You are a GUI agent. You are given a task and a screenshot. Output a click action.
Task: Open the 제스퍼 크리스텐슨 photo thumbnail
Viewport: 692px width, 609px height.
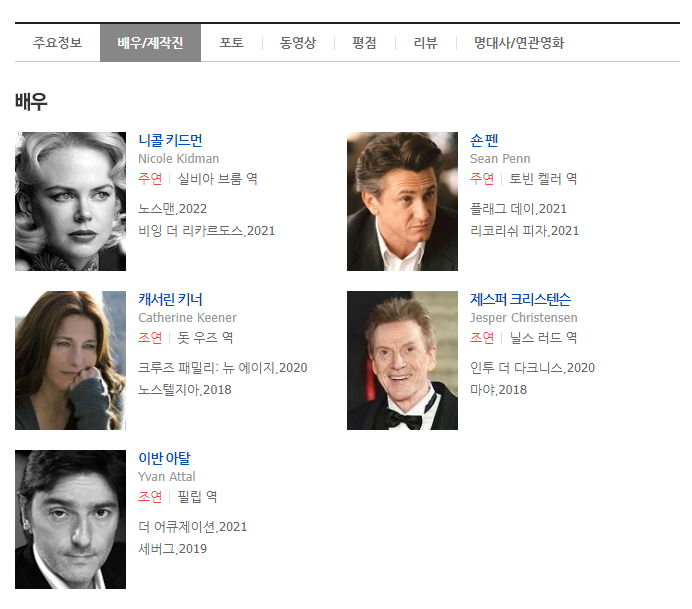coord(402,360)
